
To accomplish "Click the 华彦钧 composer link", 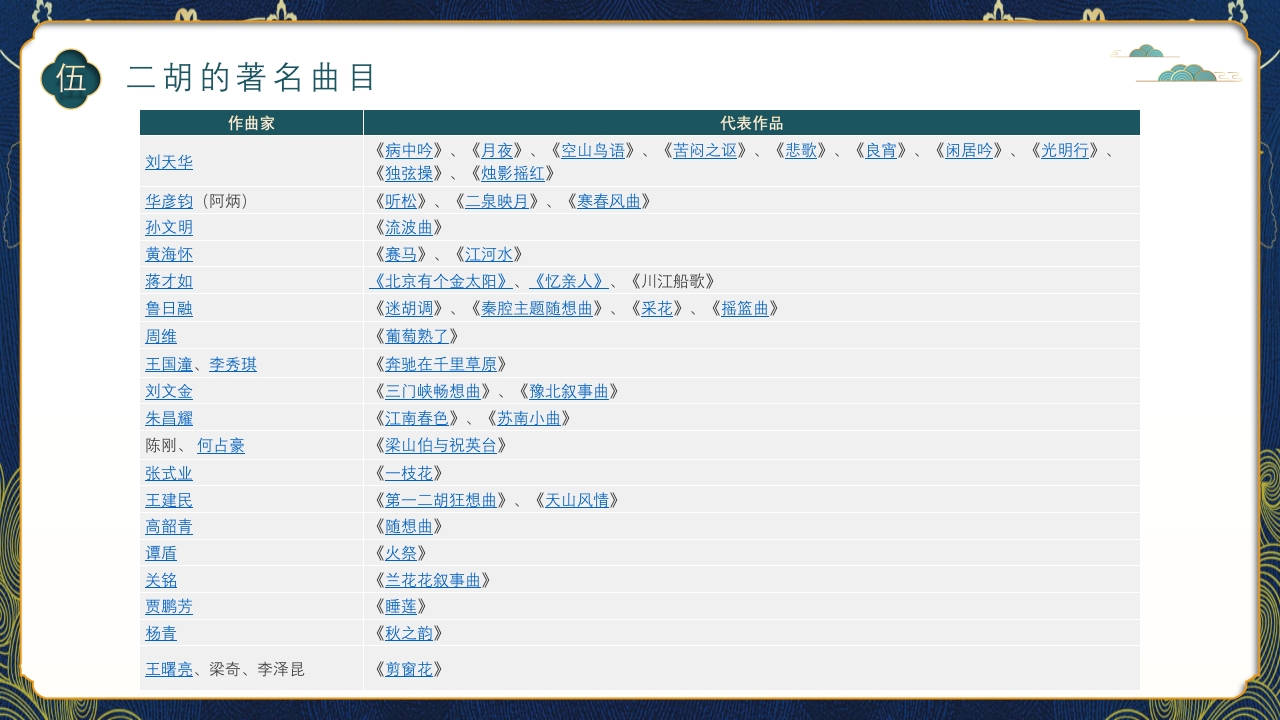I will pyautogui.click(x=169, y=201).
